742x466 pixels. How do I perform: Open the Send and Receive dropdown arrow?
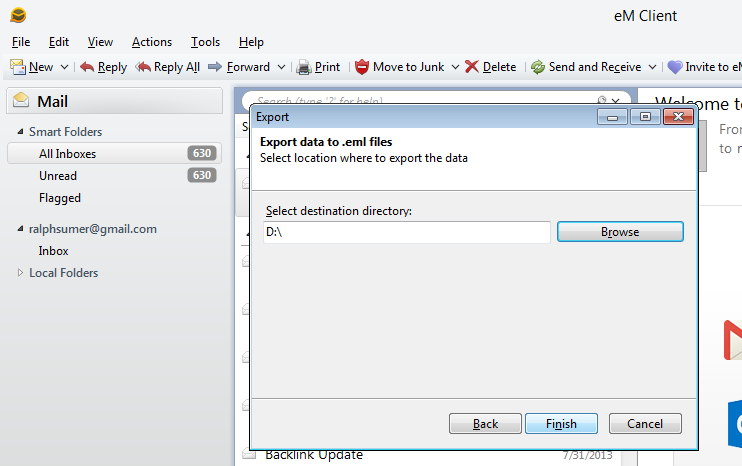(652, 67)
